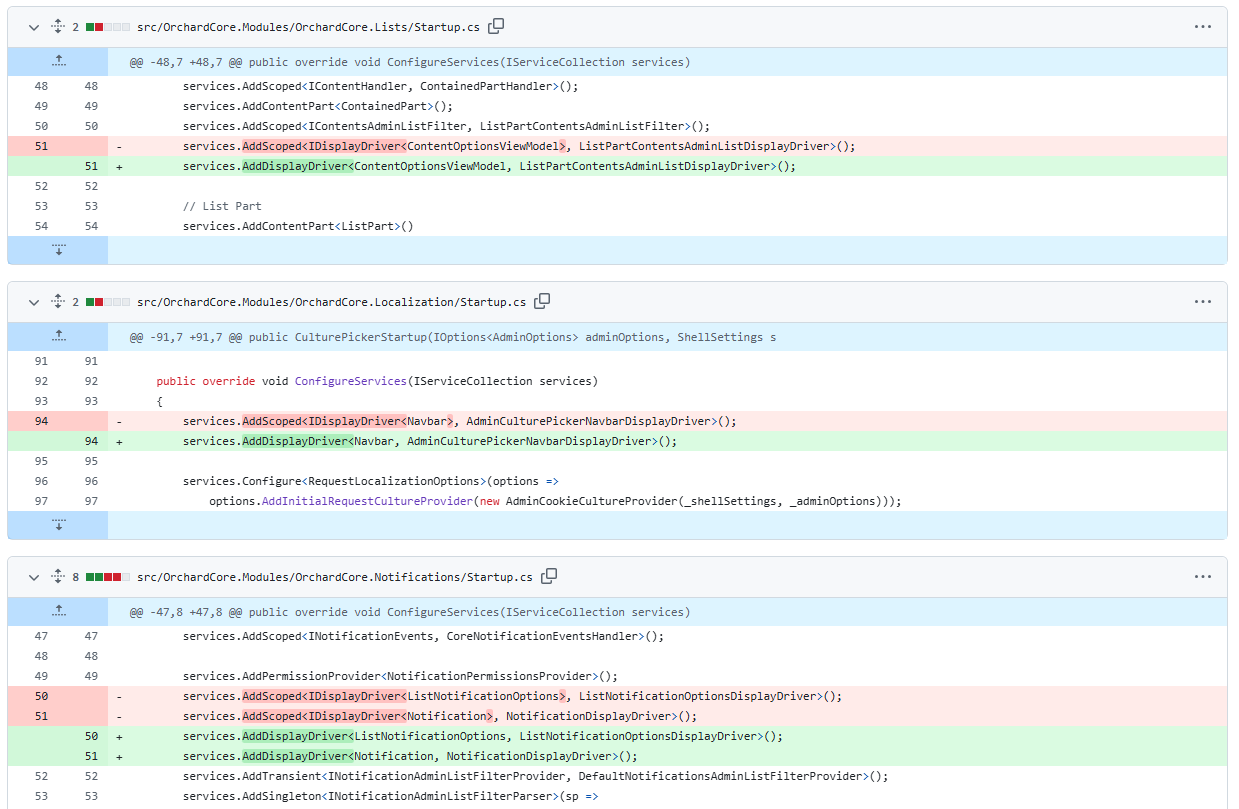The image size is (1239, 809).
Task: Click AddPermissionProvider<NotificationPermissionsProvider> line
Action: click(x=400, y=676)
